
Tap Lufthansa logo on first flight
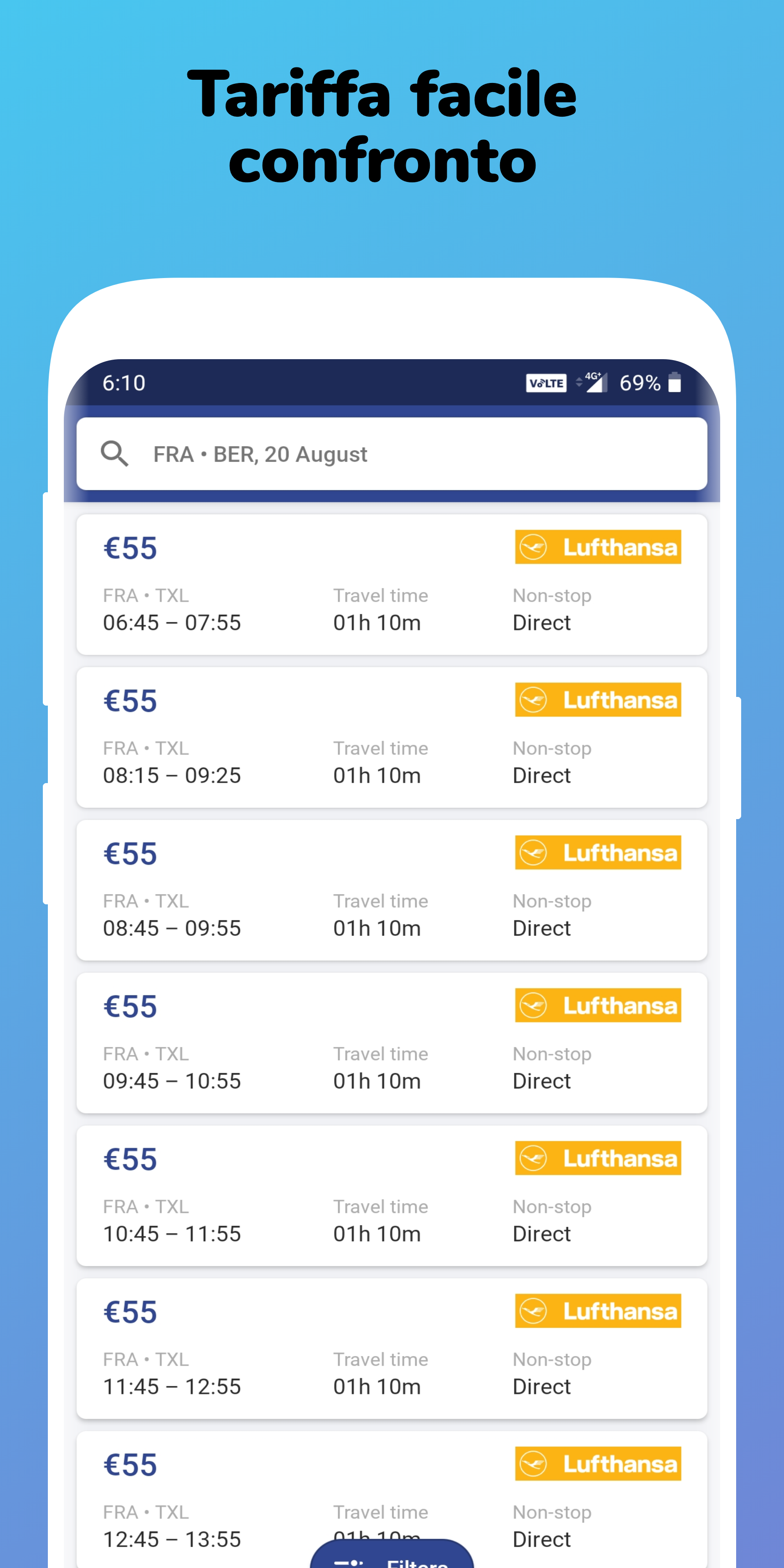(x=598, y=547)
